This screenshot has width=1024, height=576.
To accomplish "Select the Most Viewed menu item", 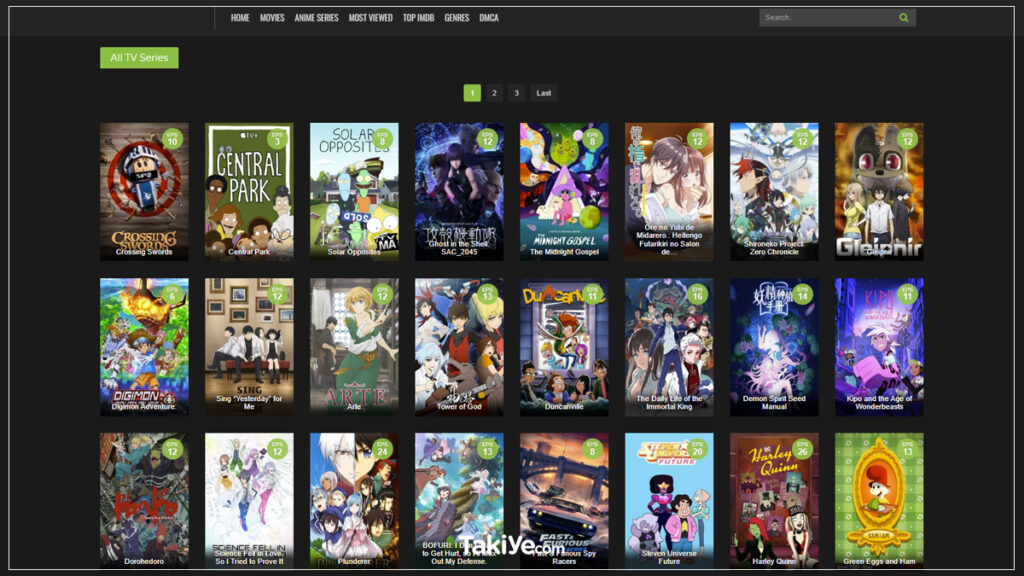I will tap(370, 18).
